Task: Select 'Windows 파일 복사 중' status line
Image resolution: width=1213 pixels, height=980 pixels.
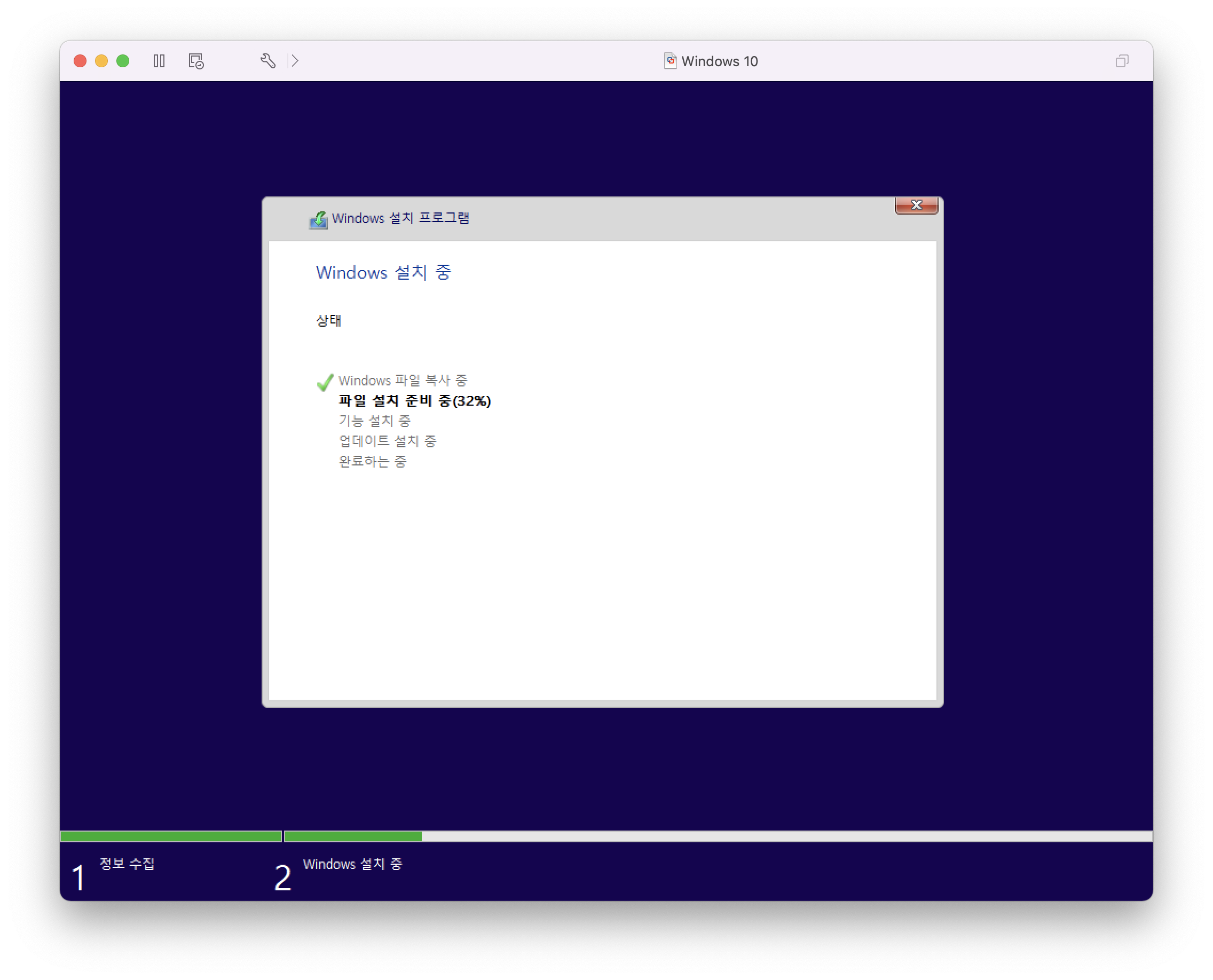Action: tap(403, 381)
